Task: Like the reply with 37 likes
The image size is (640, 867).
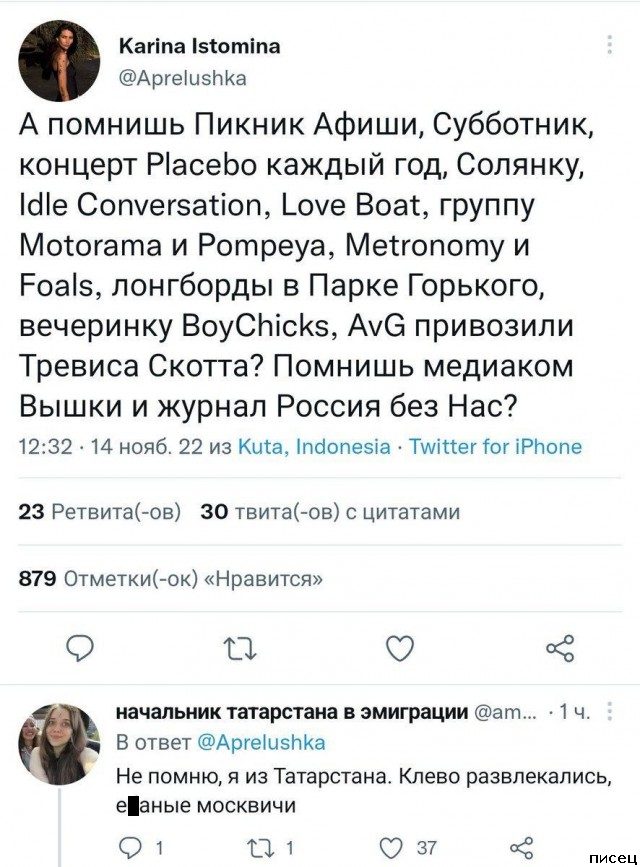Action: (399, 848)
